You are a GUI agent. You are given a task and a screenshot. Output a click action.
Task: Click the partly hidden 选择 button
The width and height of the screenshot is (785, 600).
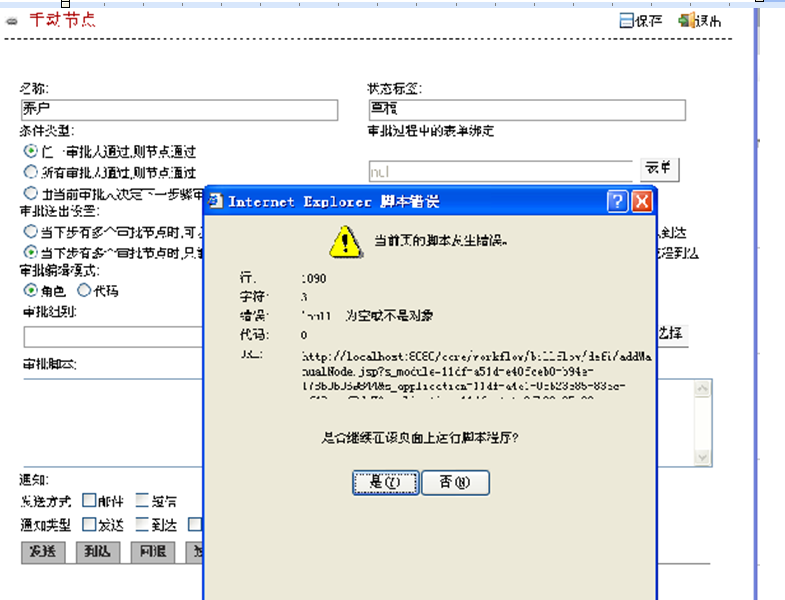click(x=672, y=334)
